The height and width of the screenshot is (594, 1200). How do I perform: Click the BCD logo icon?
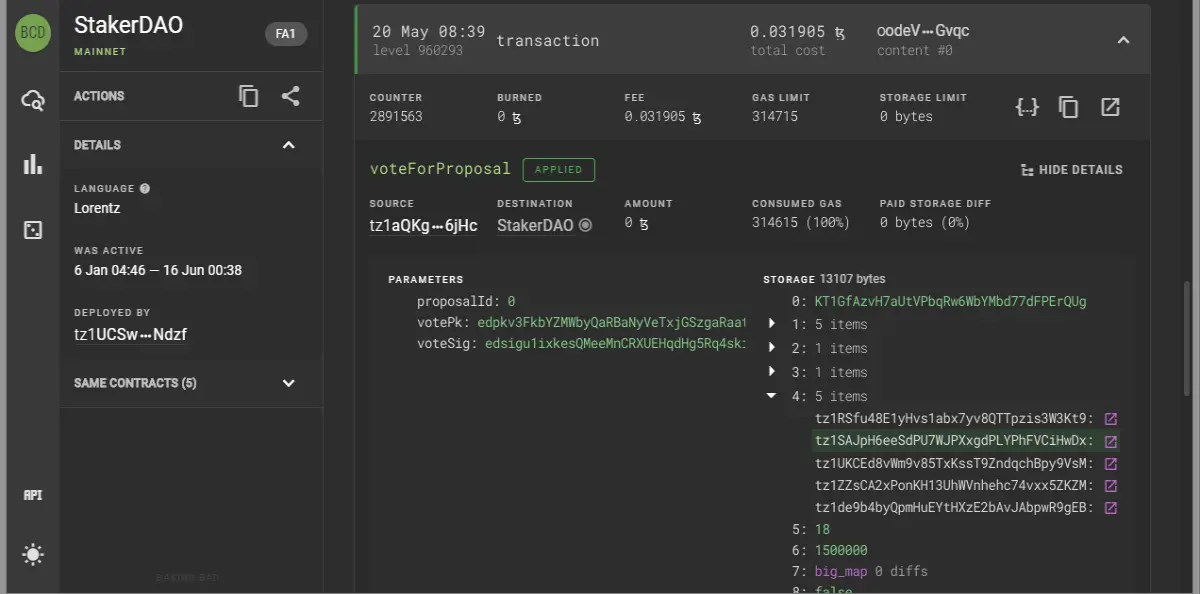pyautogui.click(x=33, y=32)
